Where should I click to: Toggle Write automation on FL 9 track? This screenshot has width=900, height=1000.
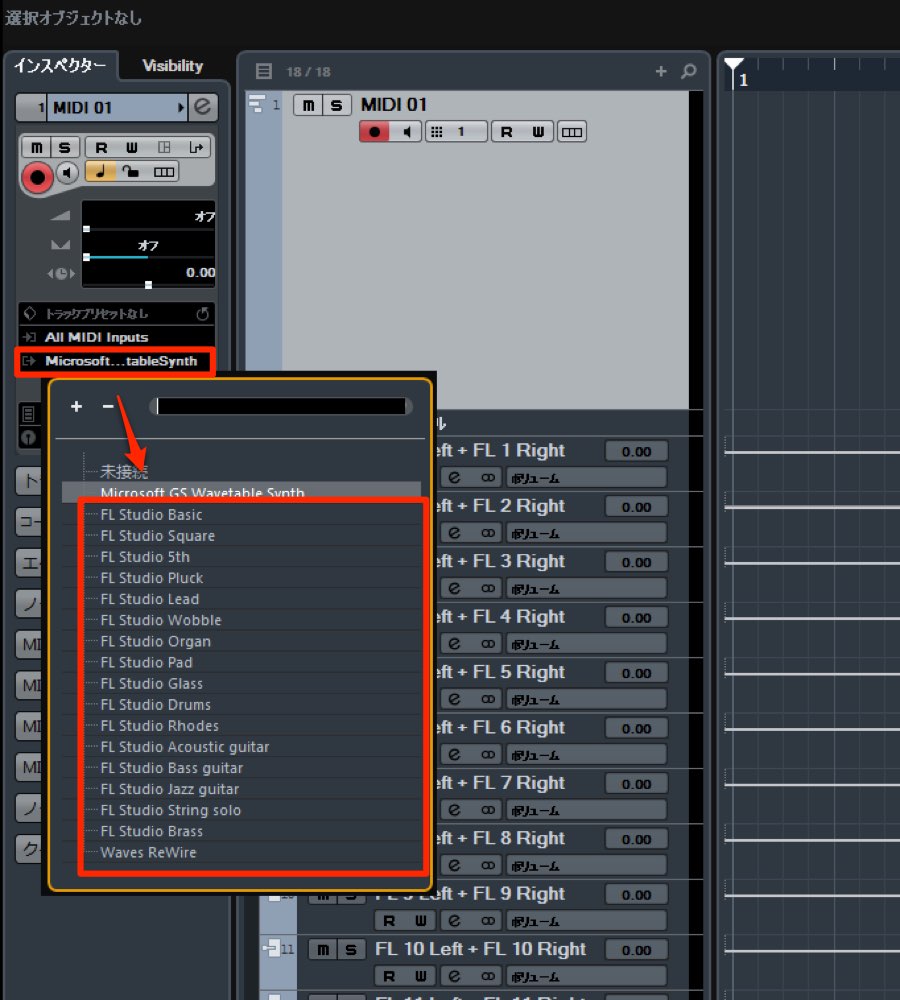pos(420,920)
